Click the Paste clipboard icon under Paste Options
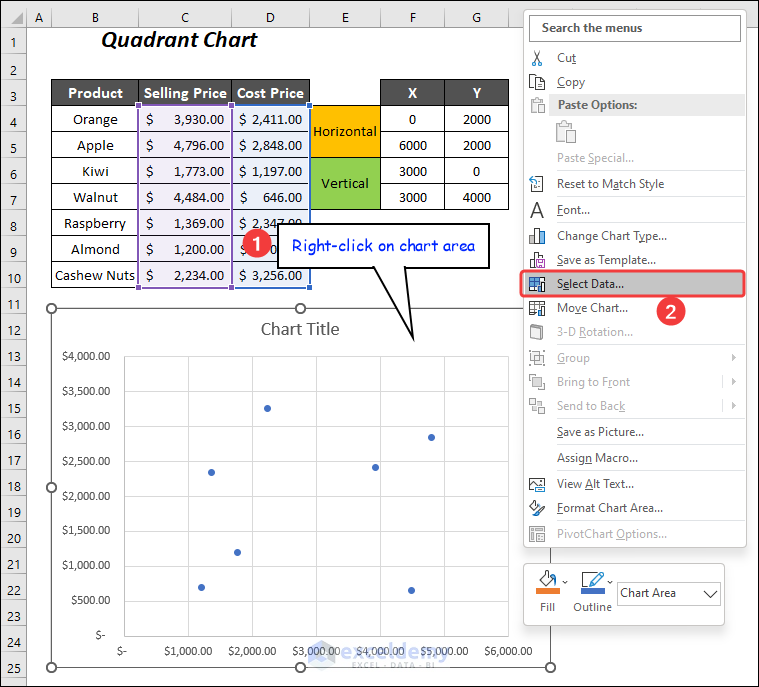The image size is (759, 687). 565,132
